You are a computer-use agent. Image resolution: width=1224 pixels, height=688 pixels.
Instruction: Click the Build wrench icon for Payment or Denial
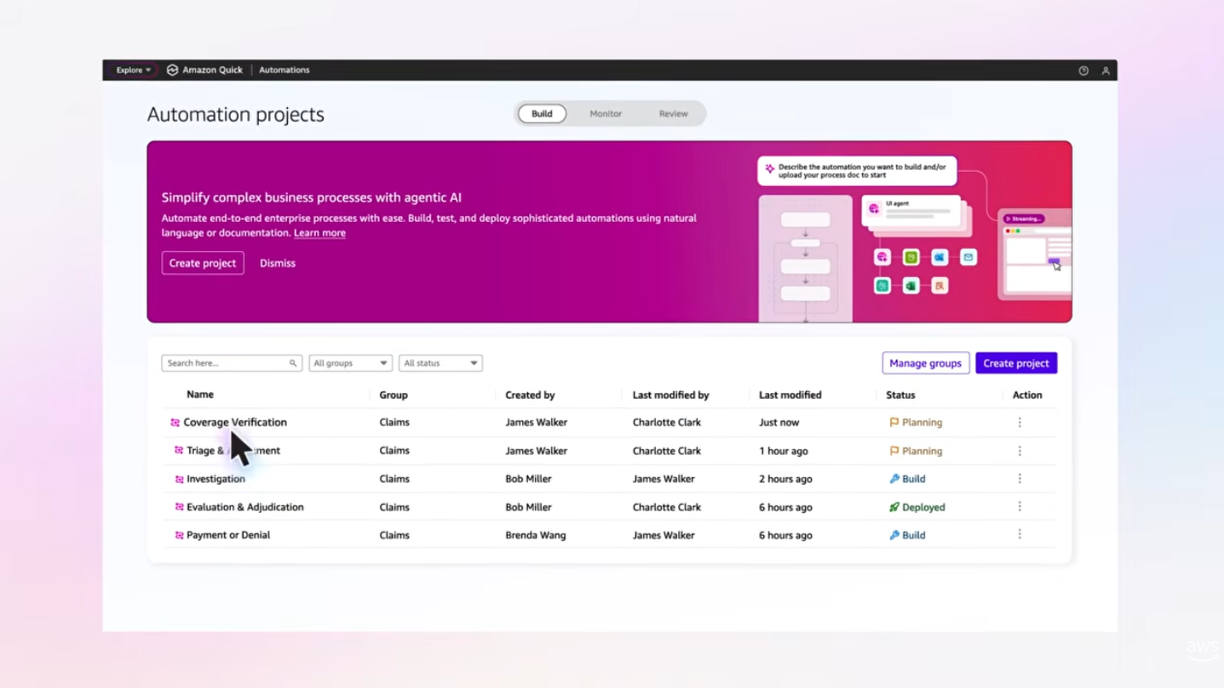pos(894,535)
